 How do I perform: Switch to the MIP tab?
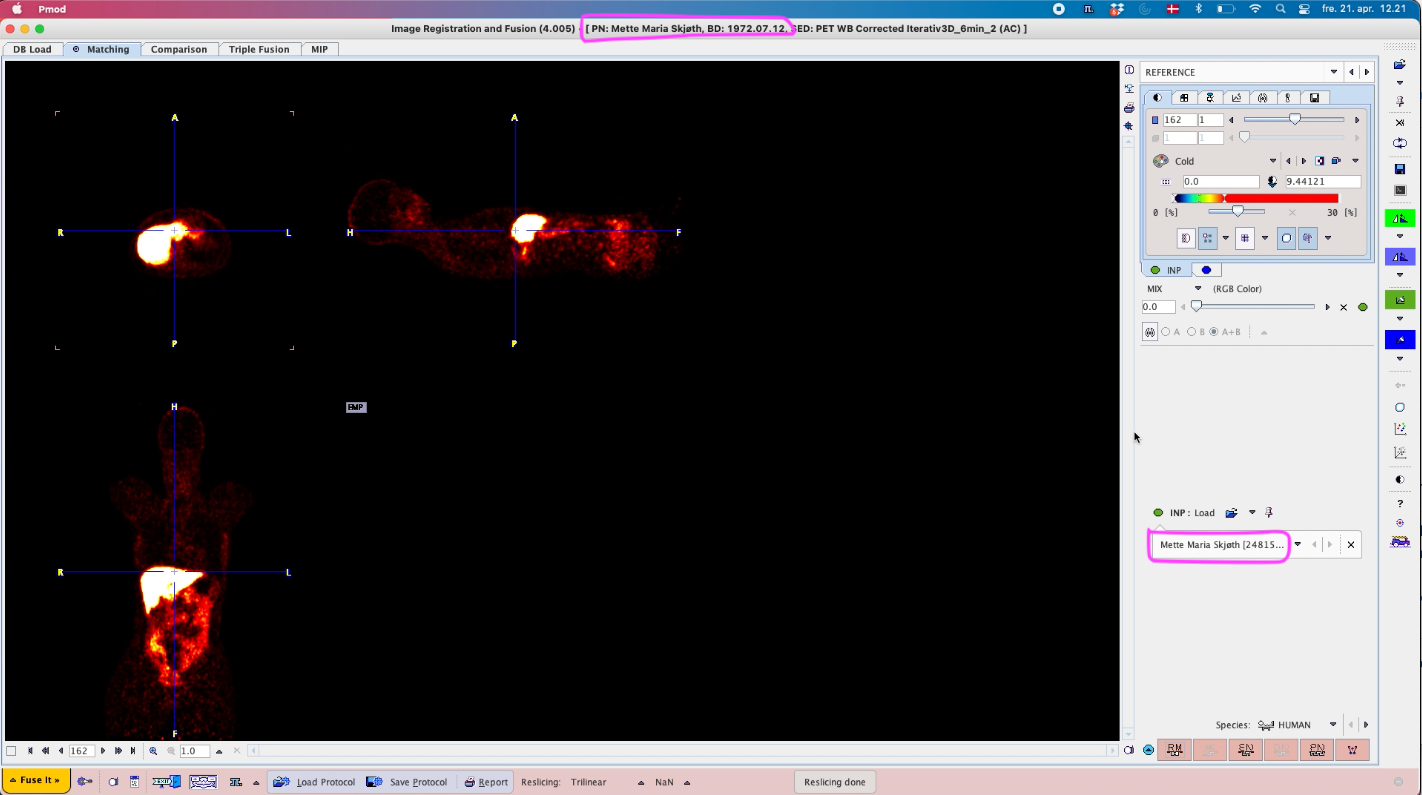coord(320,49)
